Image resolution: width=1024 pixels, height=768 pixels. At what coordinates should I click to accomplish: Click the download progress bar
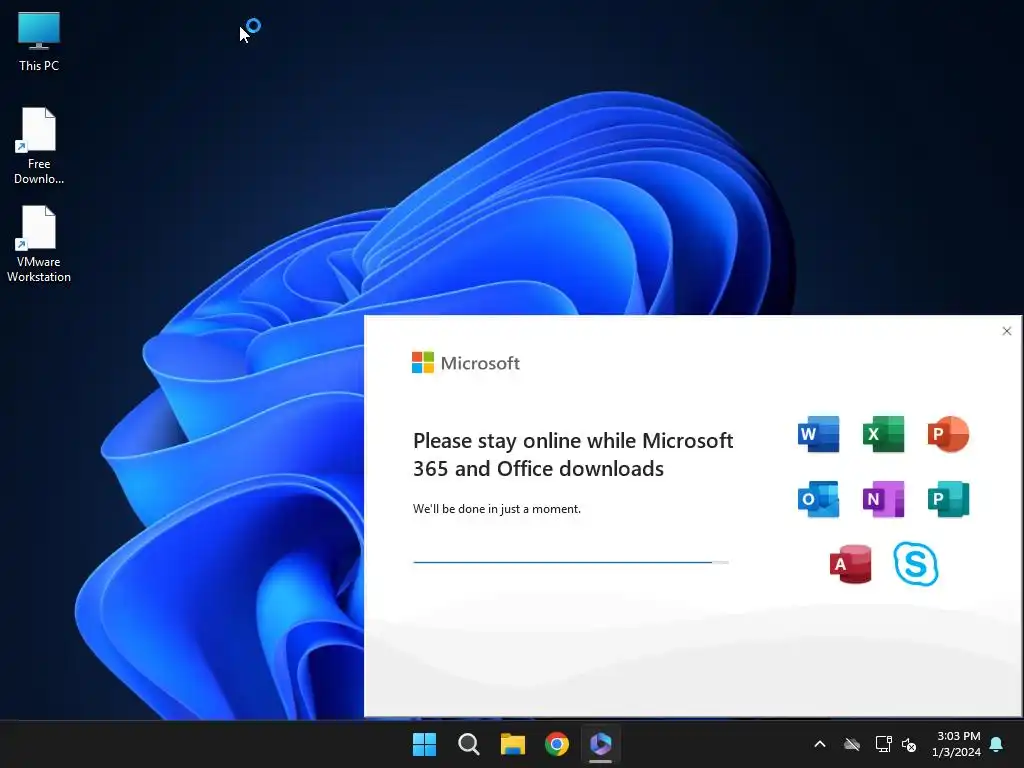pos(571,562)
